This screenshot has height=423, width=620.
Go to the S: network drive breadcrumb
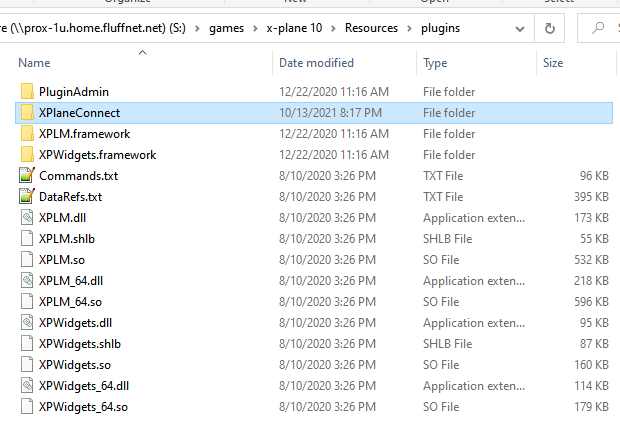pyautogui.click(x=93, y=28)
